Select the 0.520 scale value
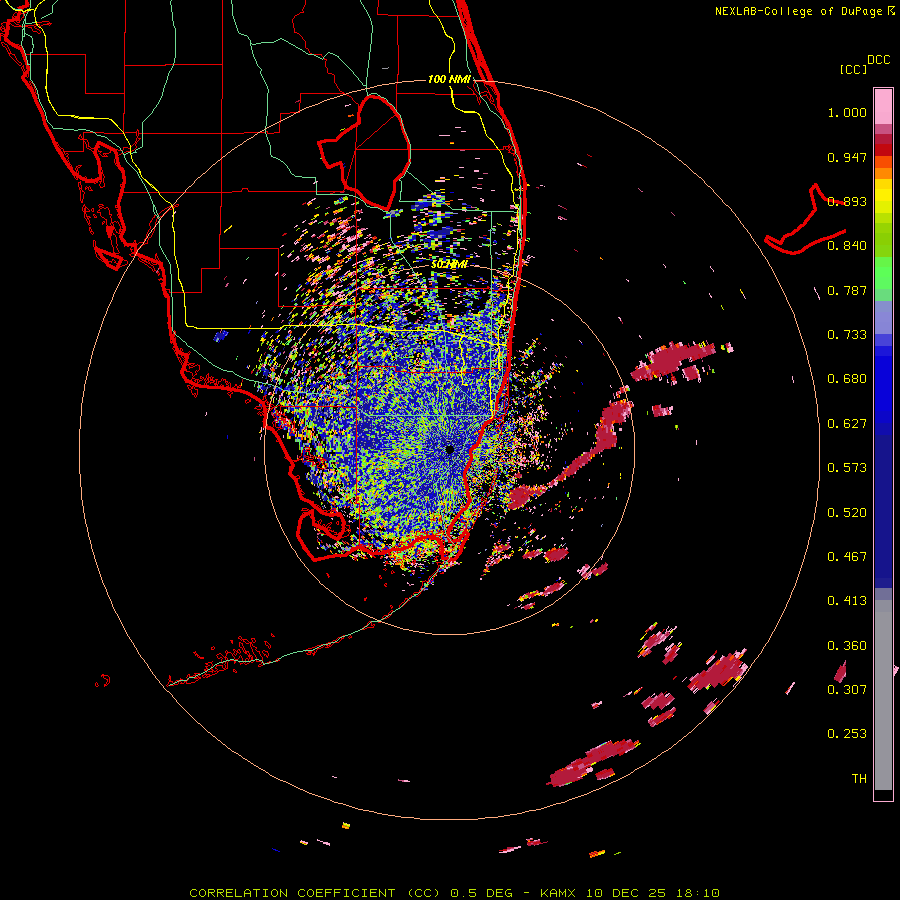The width and height of the screenshot is (900, 900). (x=847, y=513)
